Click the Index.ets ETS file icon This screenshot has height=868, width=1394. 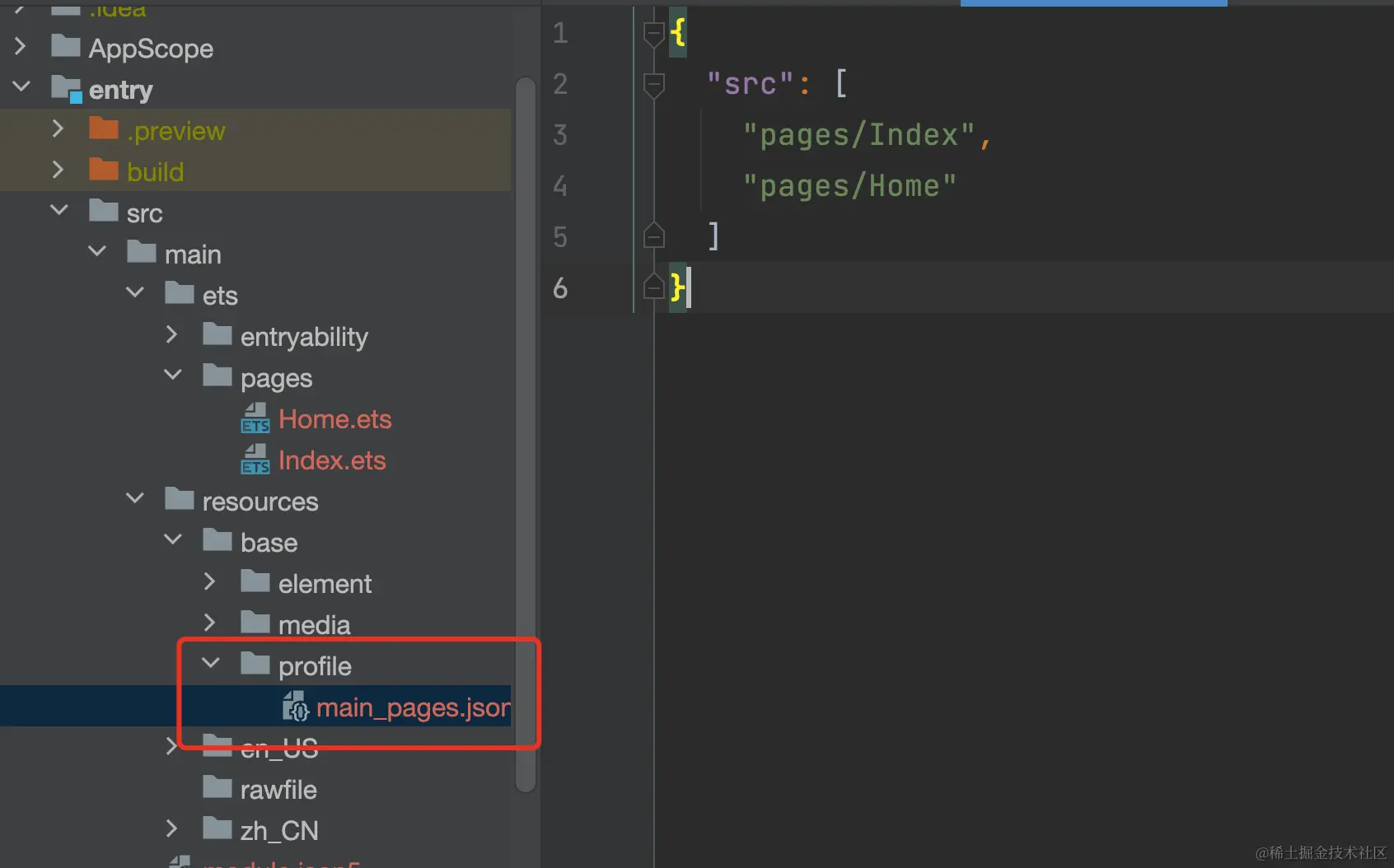click(x=255, y=460)
